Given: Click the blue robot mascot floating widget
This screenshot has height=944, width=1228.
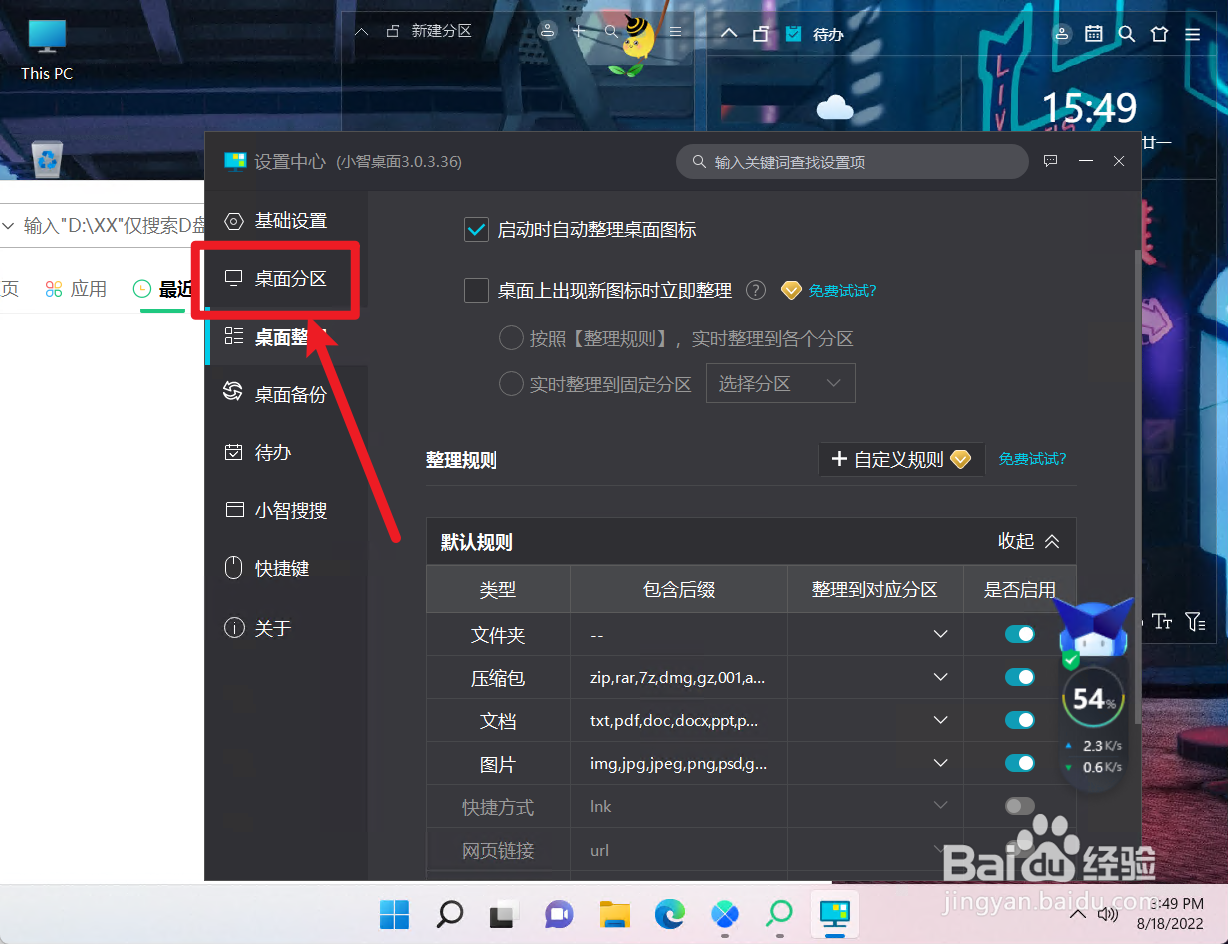Looking at the screenshot, I should click(1095, 630).
